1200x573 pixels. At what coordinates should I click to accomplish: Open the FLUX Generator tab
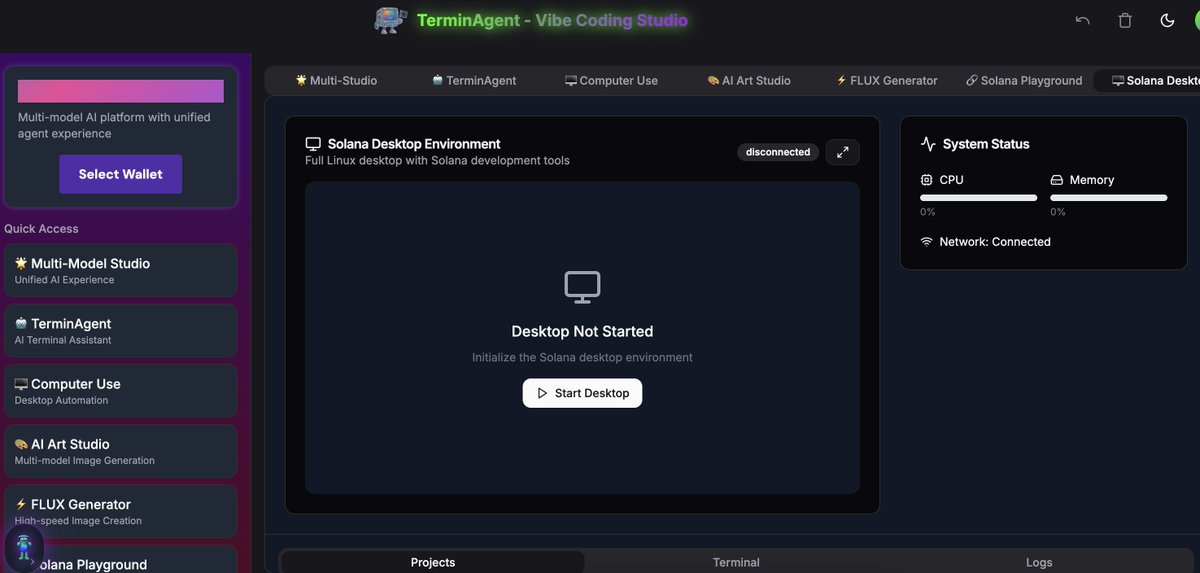(886, 80)
